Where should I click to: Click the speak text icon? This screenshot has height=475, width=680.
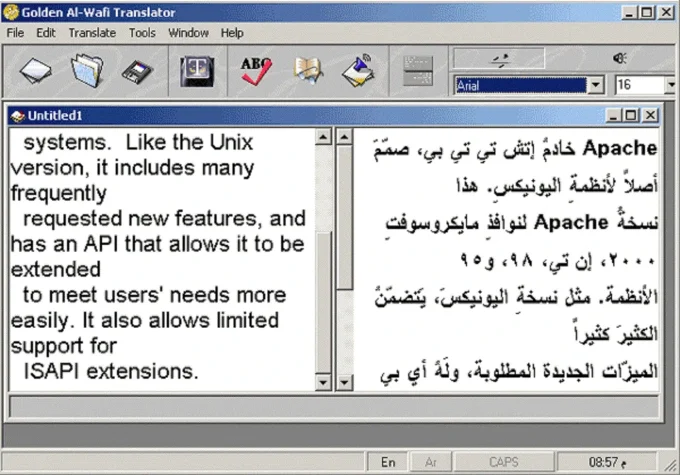(x=359, y=70)
